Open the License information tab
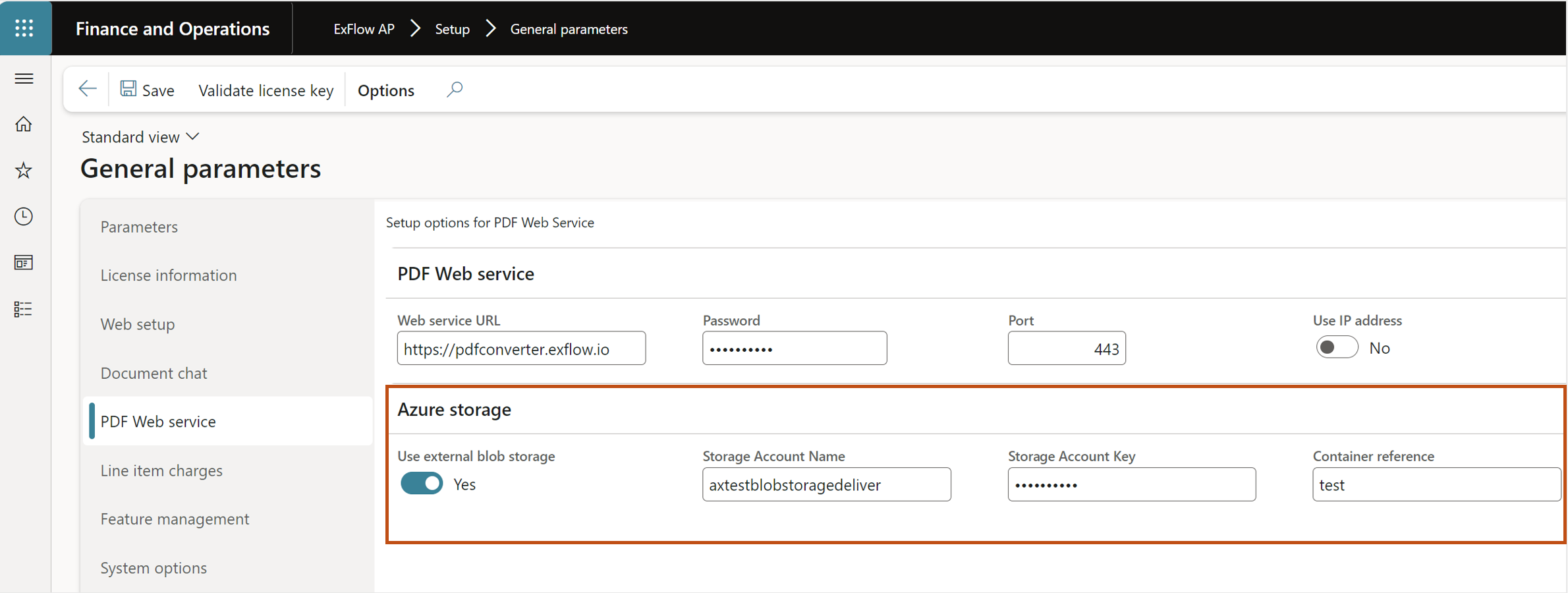The height and width of the screenshot is (593, 1568). pos(169,275)
